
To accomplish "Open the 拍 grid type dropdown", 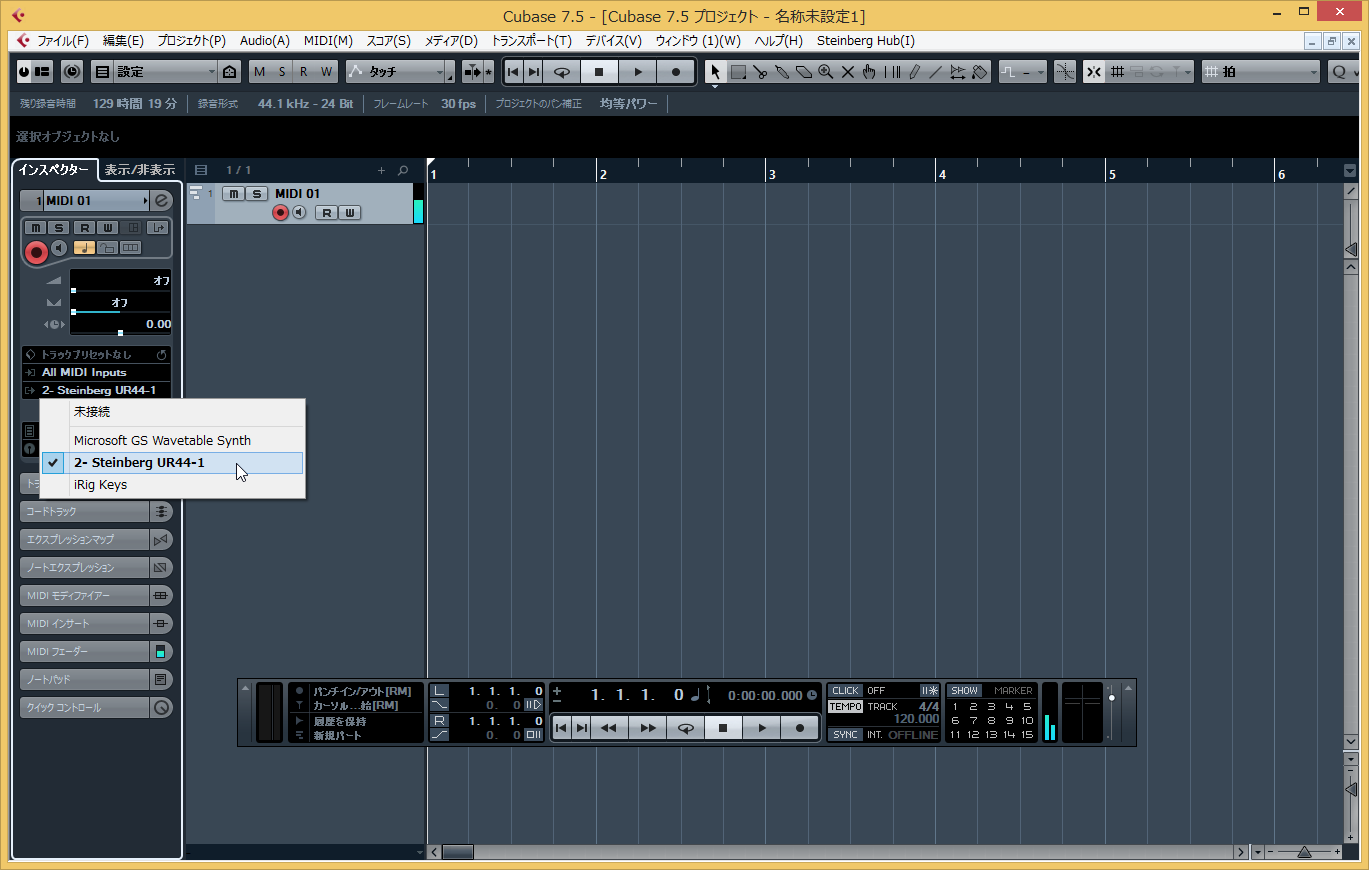I will (x=1262, y=72).
